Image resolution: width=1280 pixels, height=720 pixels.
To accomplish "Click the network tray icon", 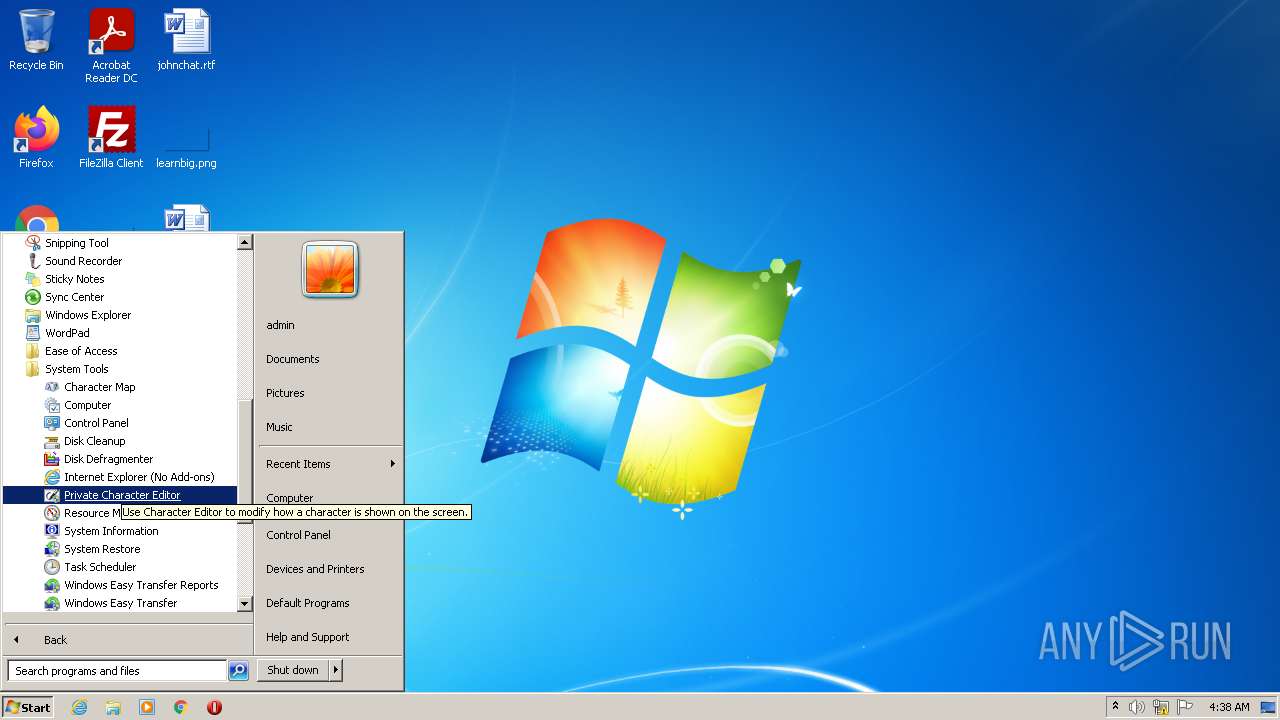I will pyautogui.click(x=1161, y=707).
